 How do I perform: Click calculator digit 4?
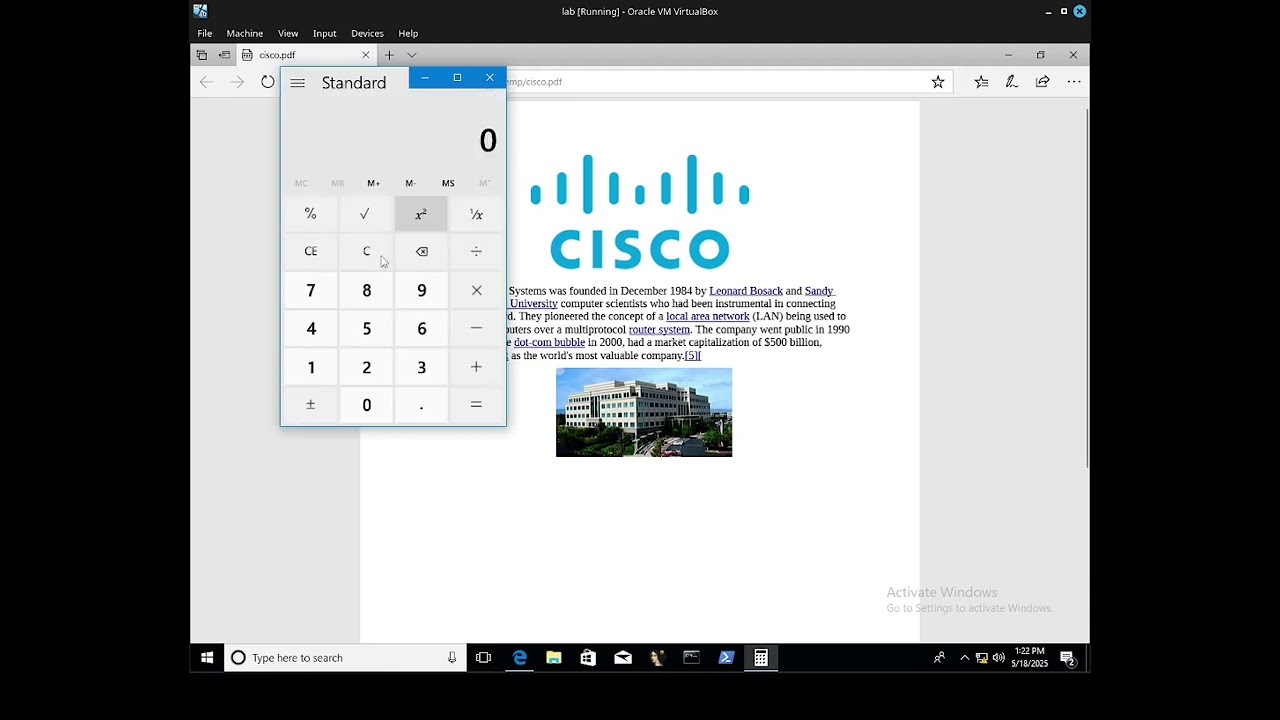(x=311, y=328)
